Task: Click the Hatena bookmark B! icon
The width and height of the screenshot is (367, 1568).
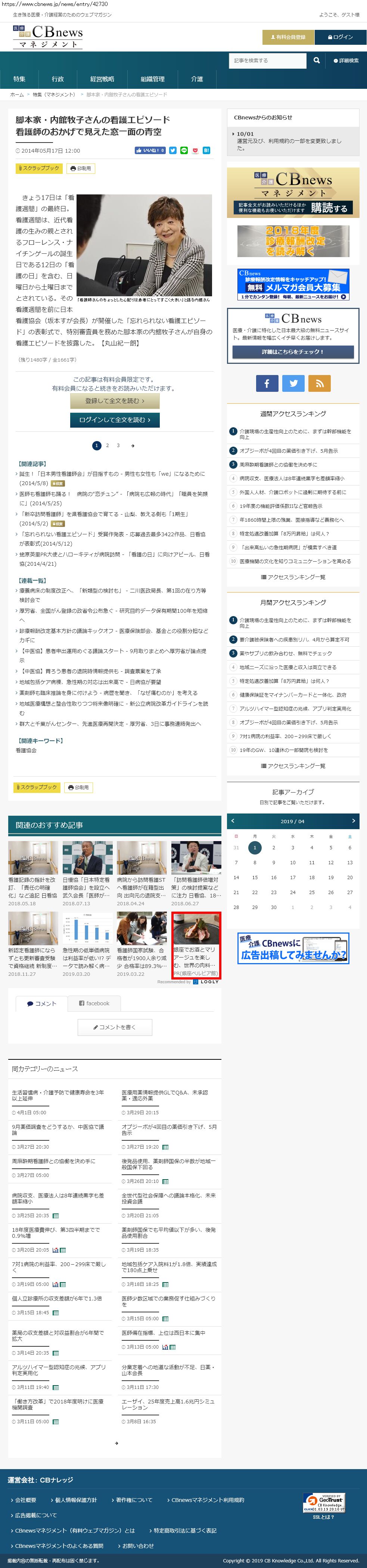Action: pyautogui.click(x=206, y=150)
